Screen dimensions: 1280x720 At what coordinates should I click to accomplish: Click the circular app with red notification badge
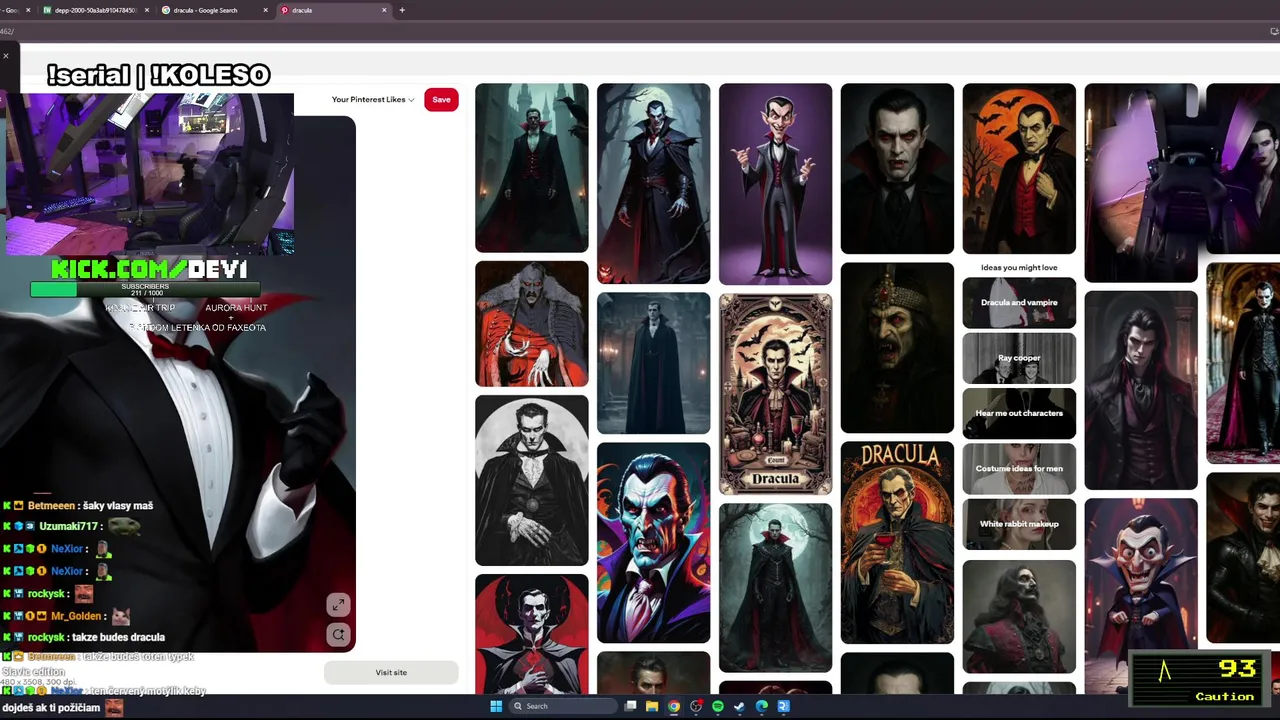click(696, 706)
